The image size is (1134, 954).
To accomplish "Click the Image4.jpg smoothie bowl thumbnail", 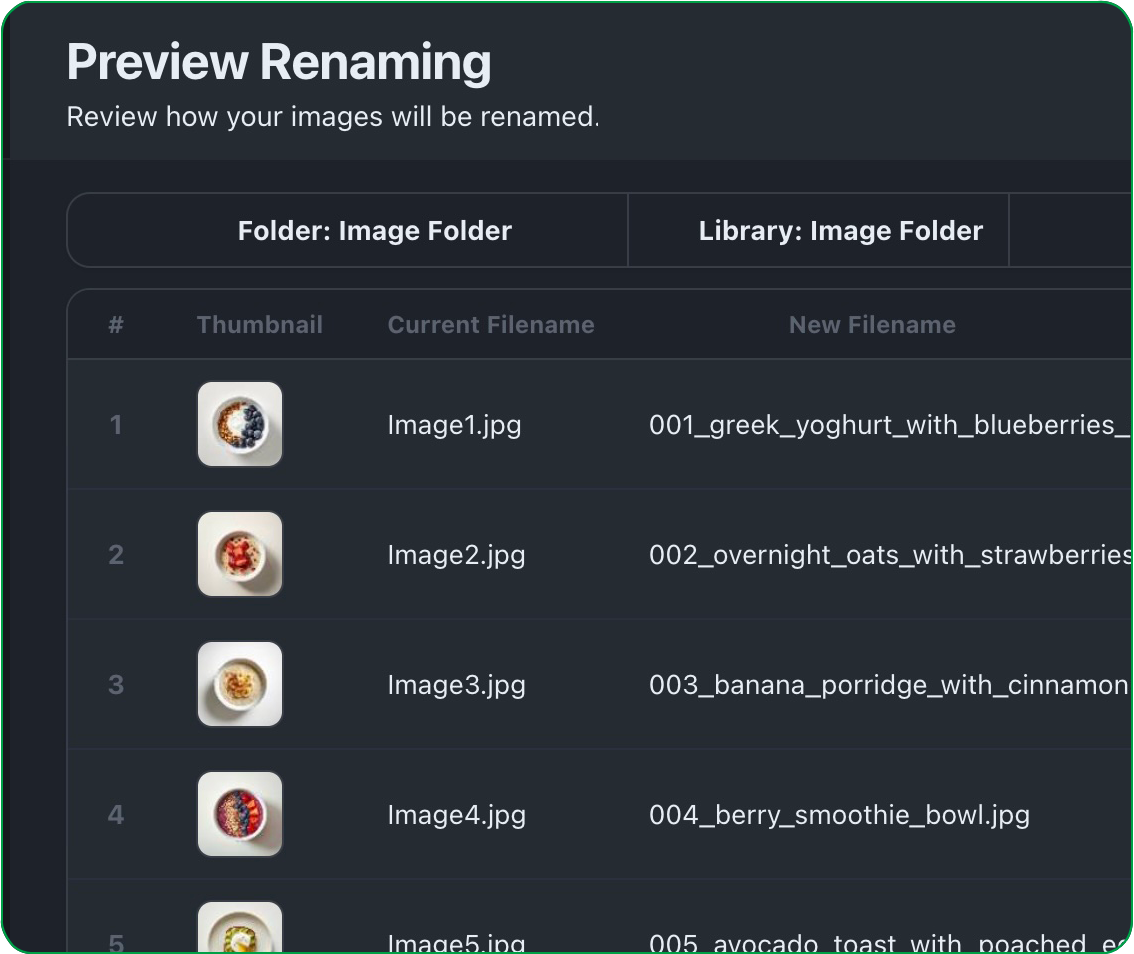I will (x=240, y=814).
